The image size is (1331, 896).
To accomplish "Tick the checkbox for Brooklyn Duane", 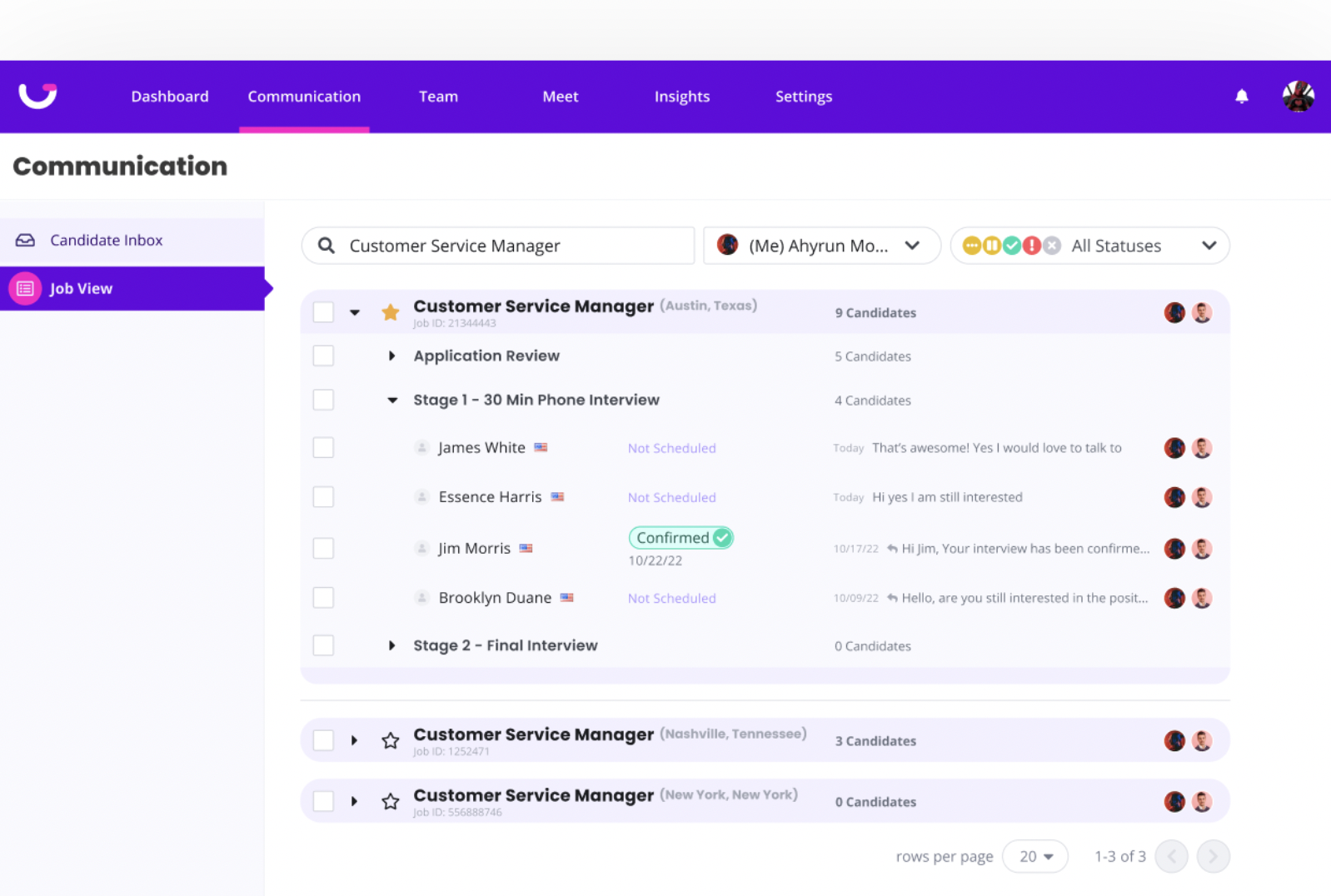I will coord(323,598).
